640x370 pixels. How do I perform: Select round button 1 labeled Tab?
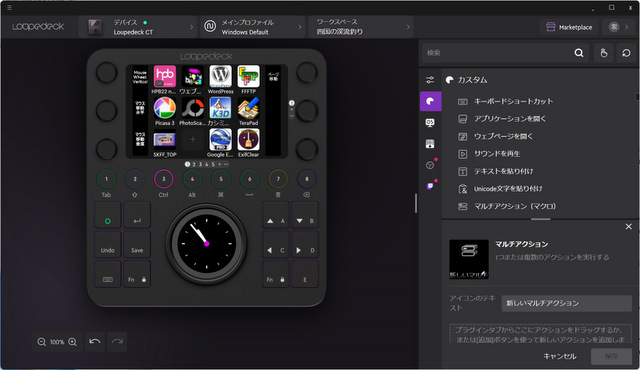pyautogui.click(x=107, y=179)
